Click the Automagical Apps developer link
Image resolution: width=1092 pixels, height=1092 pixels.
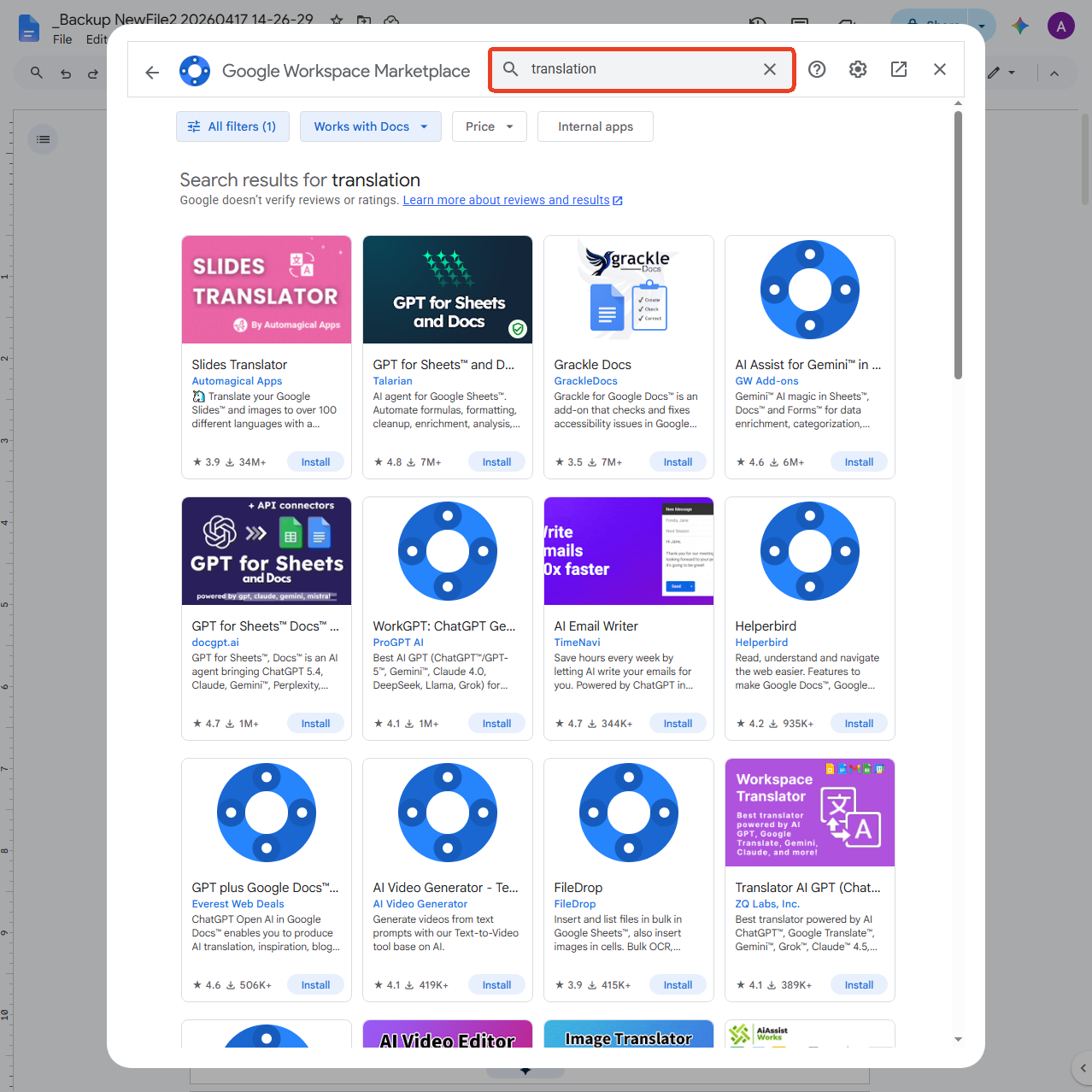click(237, 381)
